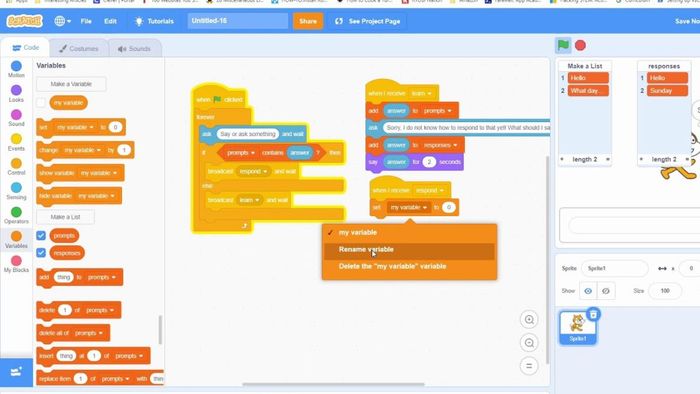Select the Operators block category
The width and height of the screenshot is (700, 394).
pos(17,216)
